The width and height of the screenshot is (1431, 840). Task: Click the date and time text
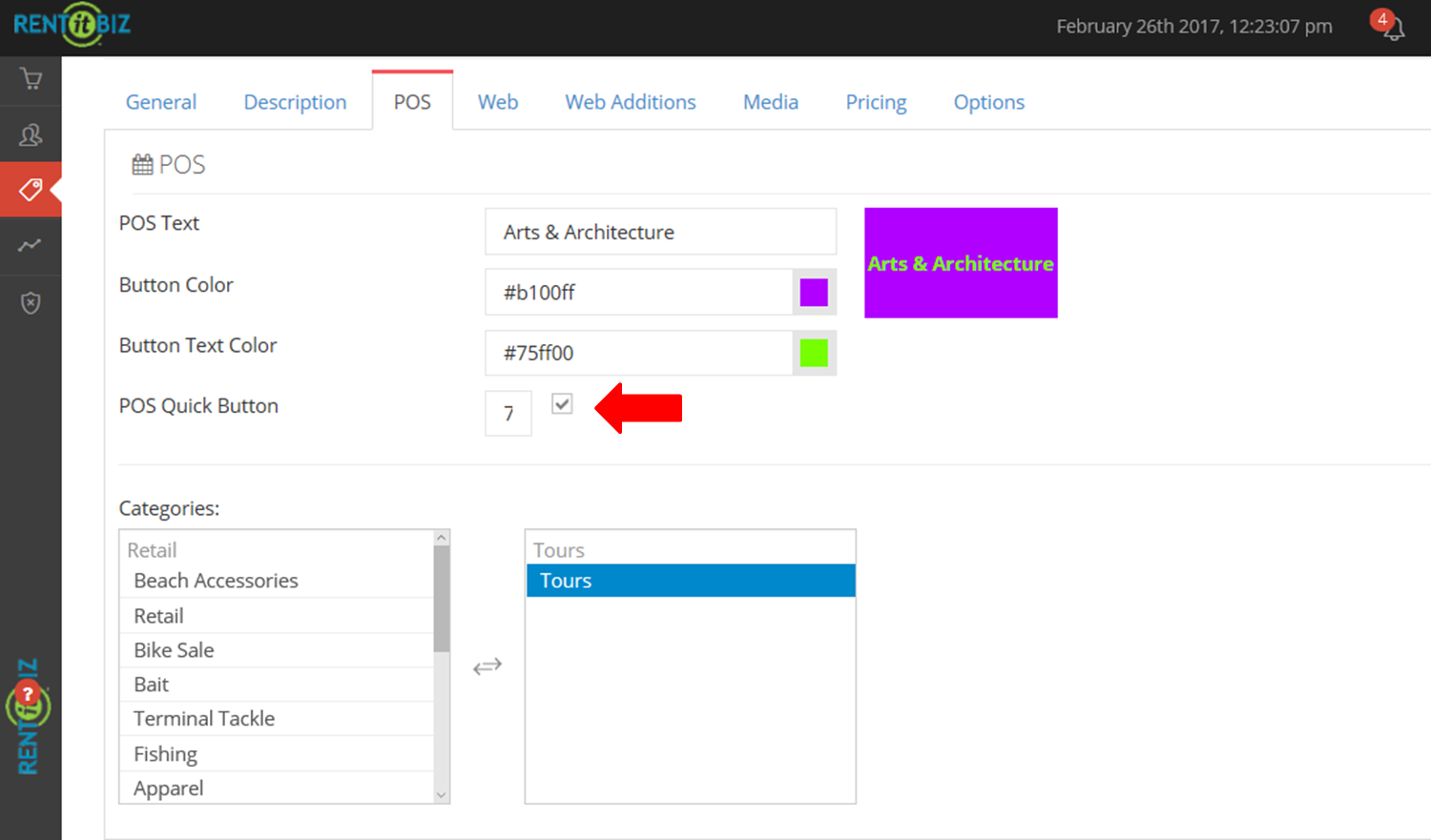(1194, 27)
